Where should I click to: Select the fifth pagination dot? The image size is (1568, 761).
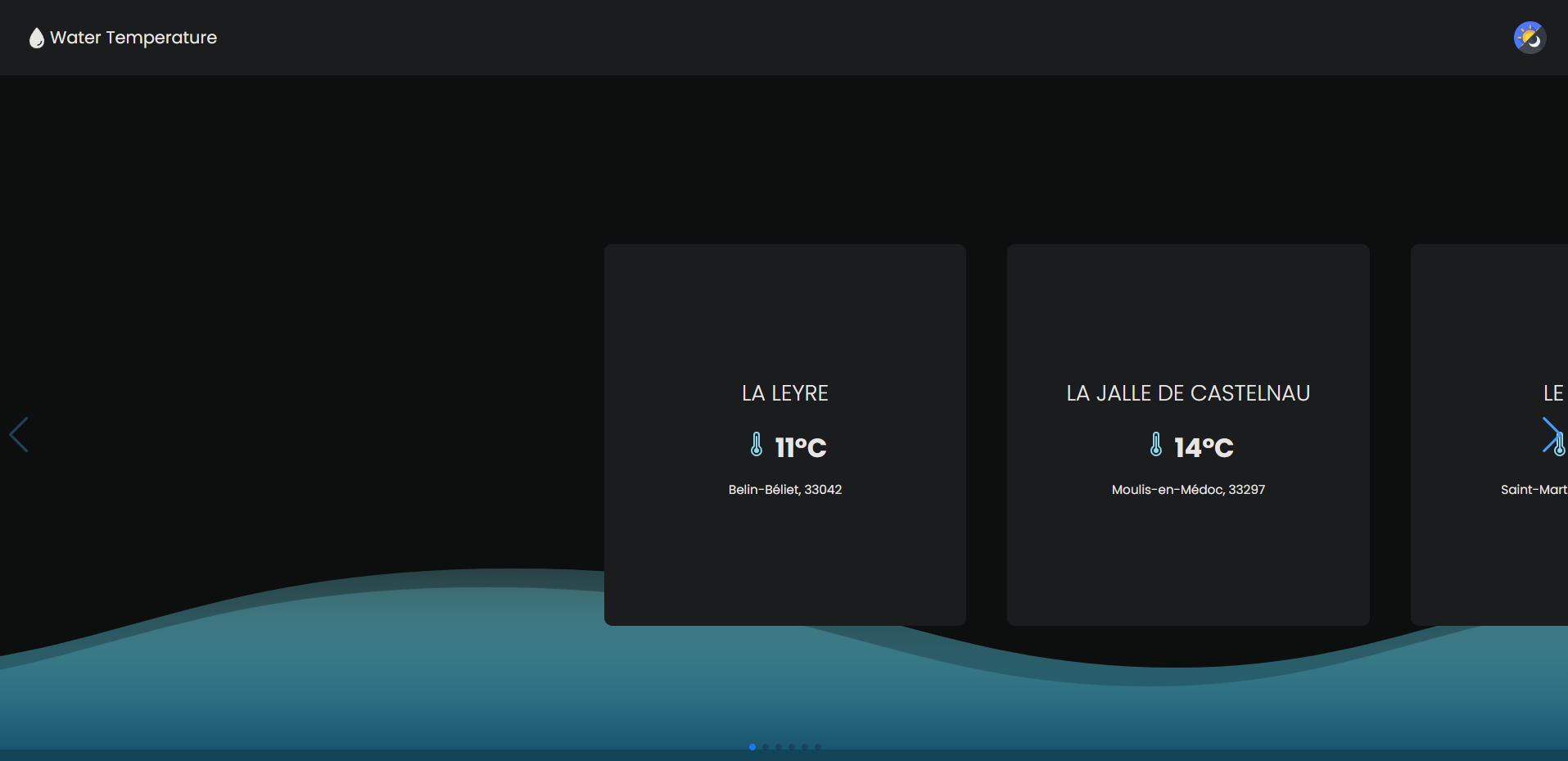pyautogui.click(x=805, y=747)
